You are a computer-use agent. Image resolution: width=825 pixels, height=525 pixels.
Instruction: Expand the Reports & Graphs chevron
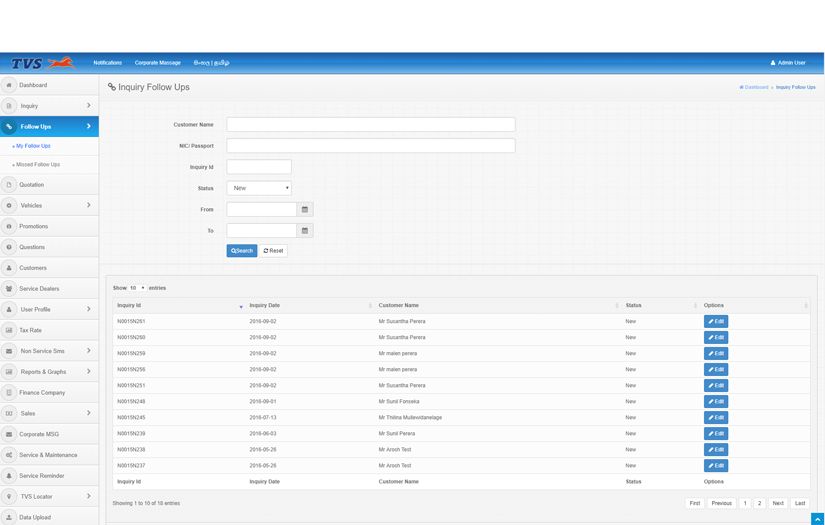click(88, 371)
